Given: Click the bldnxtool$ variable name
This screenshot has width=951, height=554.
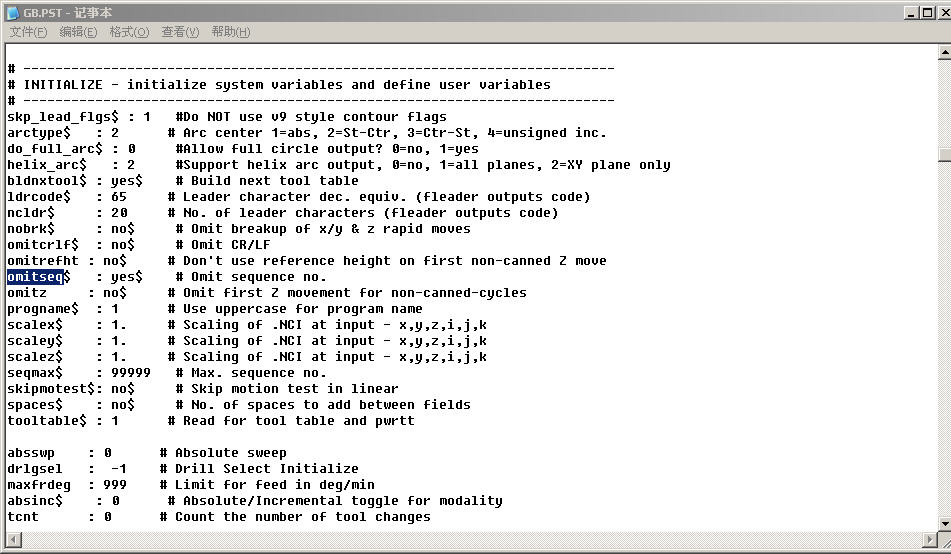Looking at the screenshot, I should coord(47,180).
